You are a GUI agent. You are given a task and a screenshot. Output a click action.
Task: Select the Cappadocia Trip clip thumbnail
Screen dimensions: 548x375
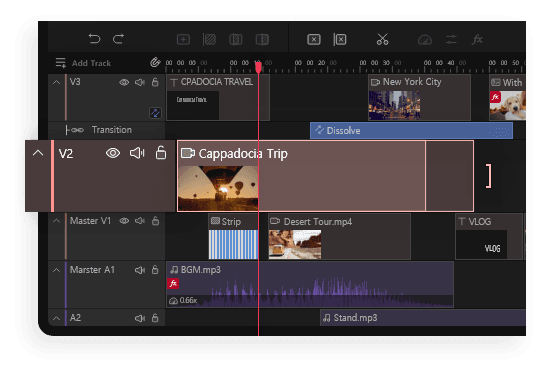coord(218,188)
